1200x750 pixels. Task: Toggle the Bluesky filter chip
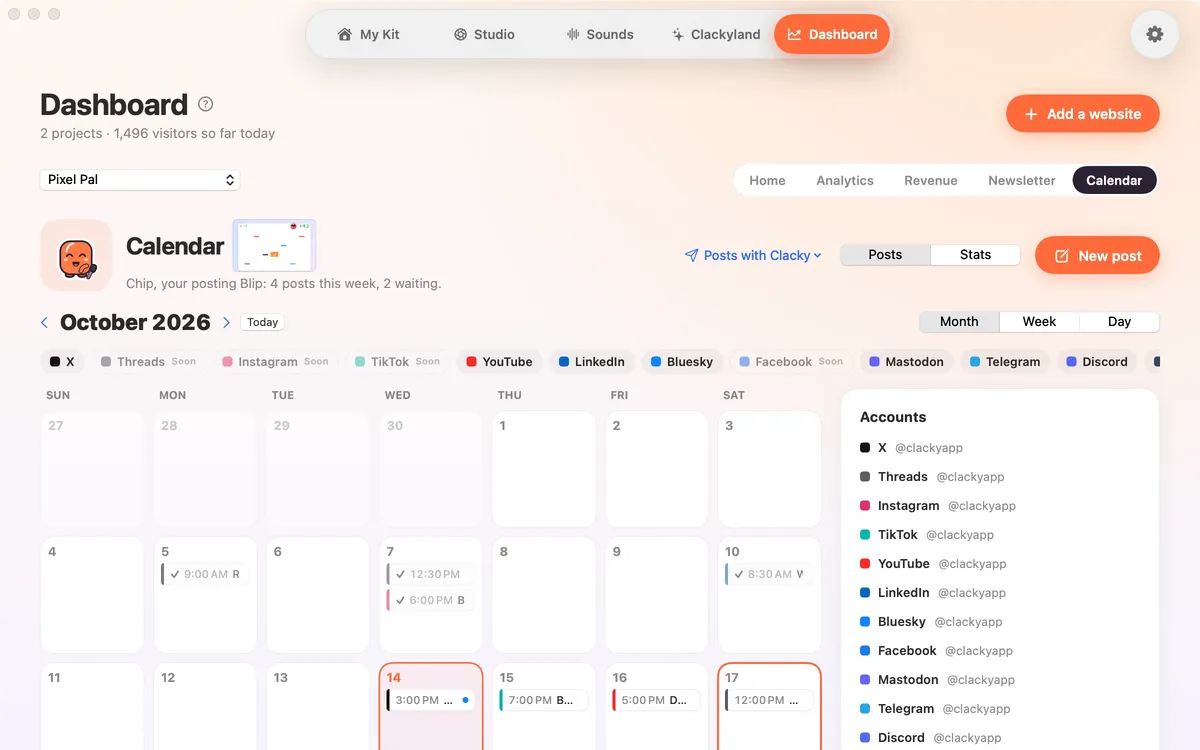(x=682, y=362)
